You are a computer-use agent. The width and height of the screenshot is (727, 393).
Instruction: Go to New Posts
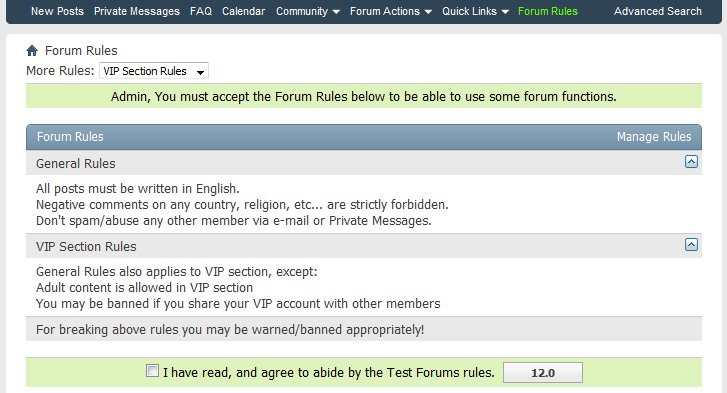tap(57, 11)
